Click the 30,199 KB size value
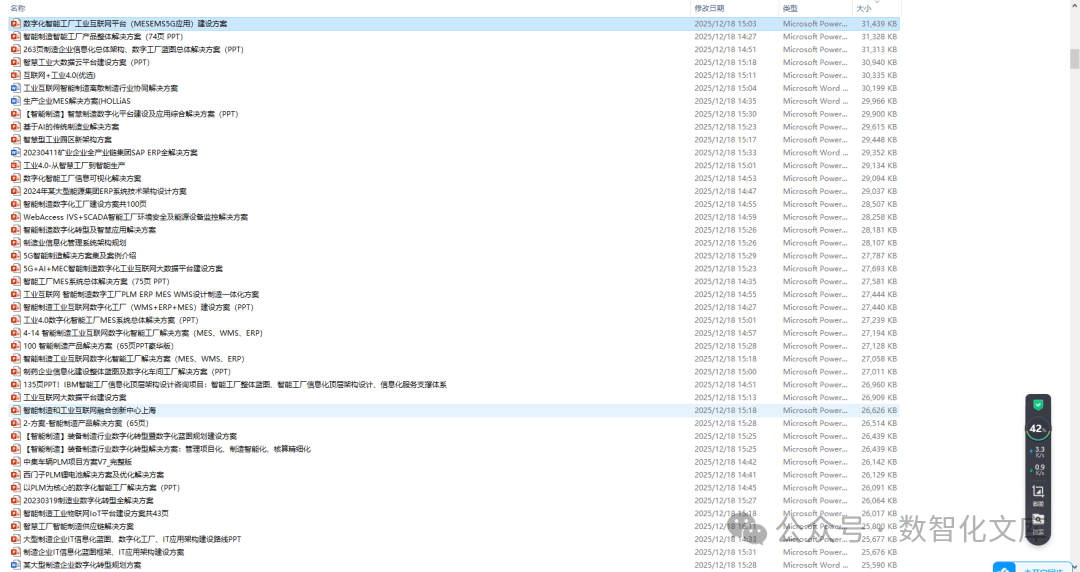The height and width of the screenshot is (572, 1080). (879, 88)
